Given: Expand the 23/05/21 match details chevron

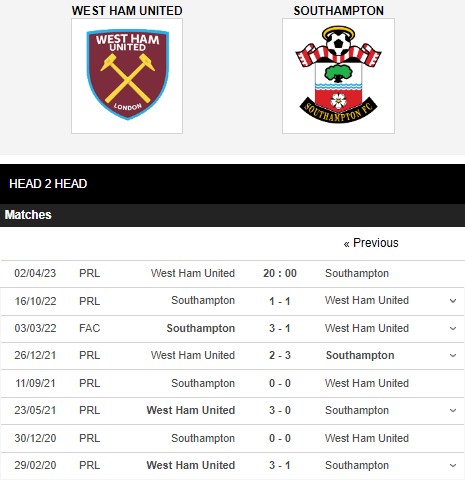Looking at the screenshot, I should pyautogui.click(x=453, y=410).
